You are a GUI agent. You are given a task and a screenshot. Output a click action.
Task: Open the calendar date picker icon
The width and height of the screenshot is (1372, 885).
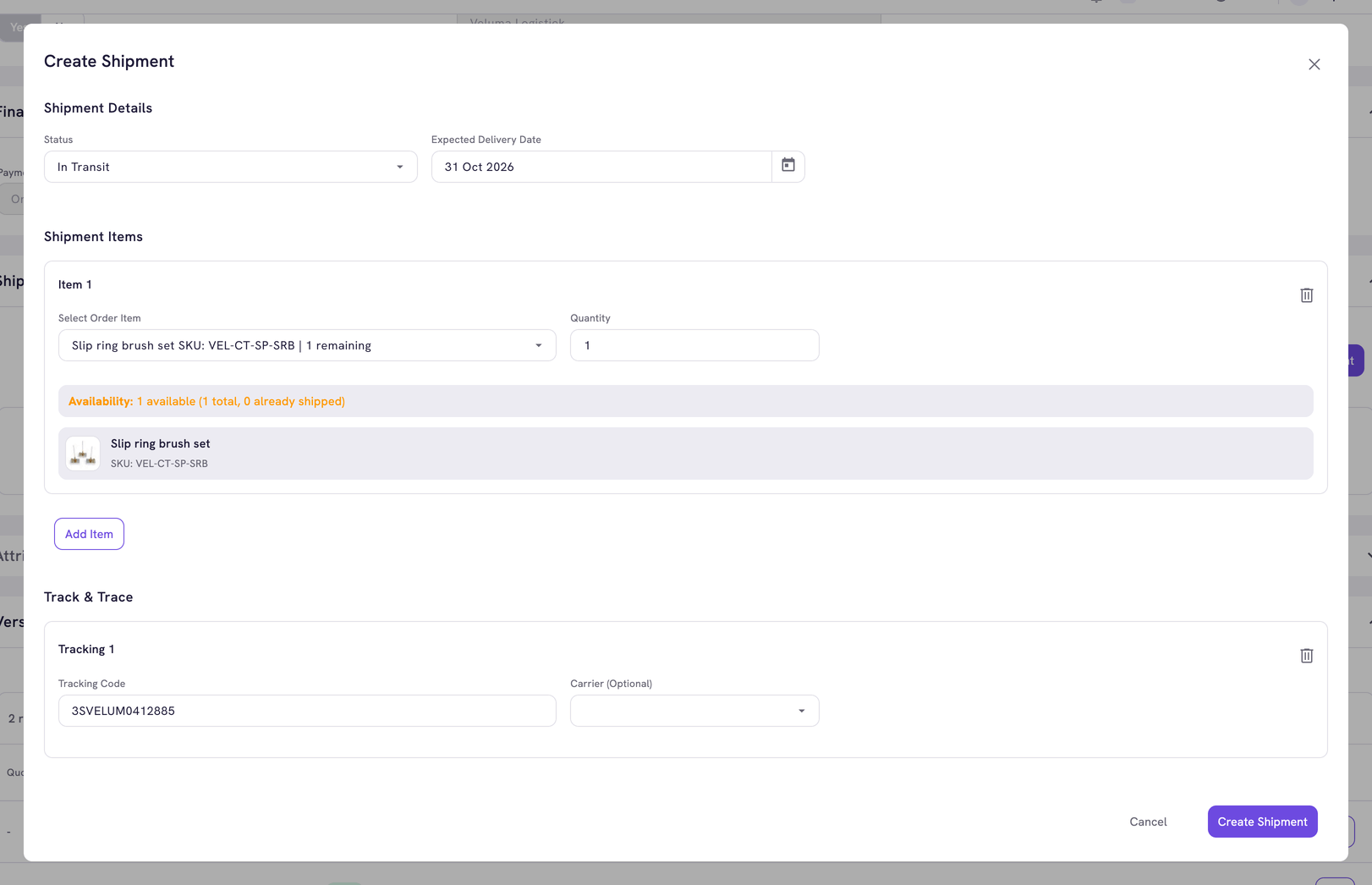click(x=788, y=166)
